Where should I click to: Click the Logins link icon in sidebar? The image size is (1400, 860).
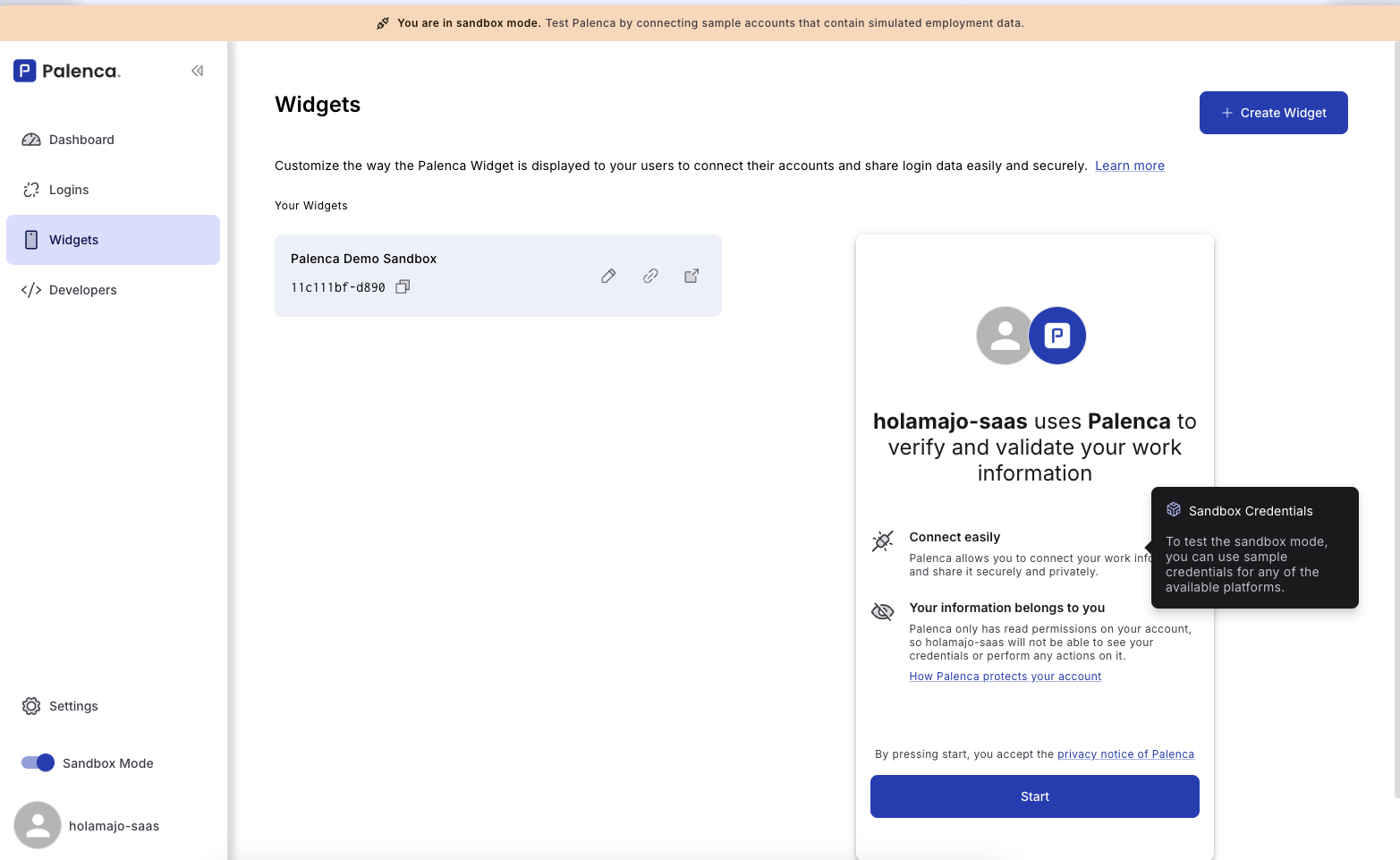[31, 190]
